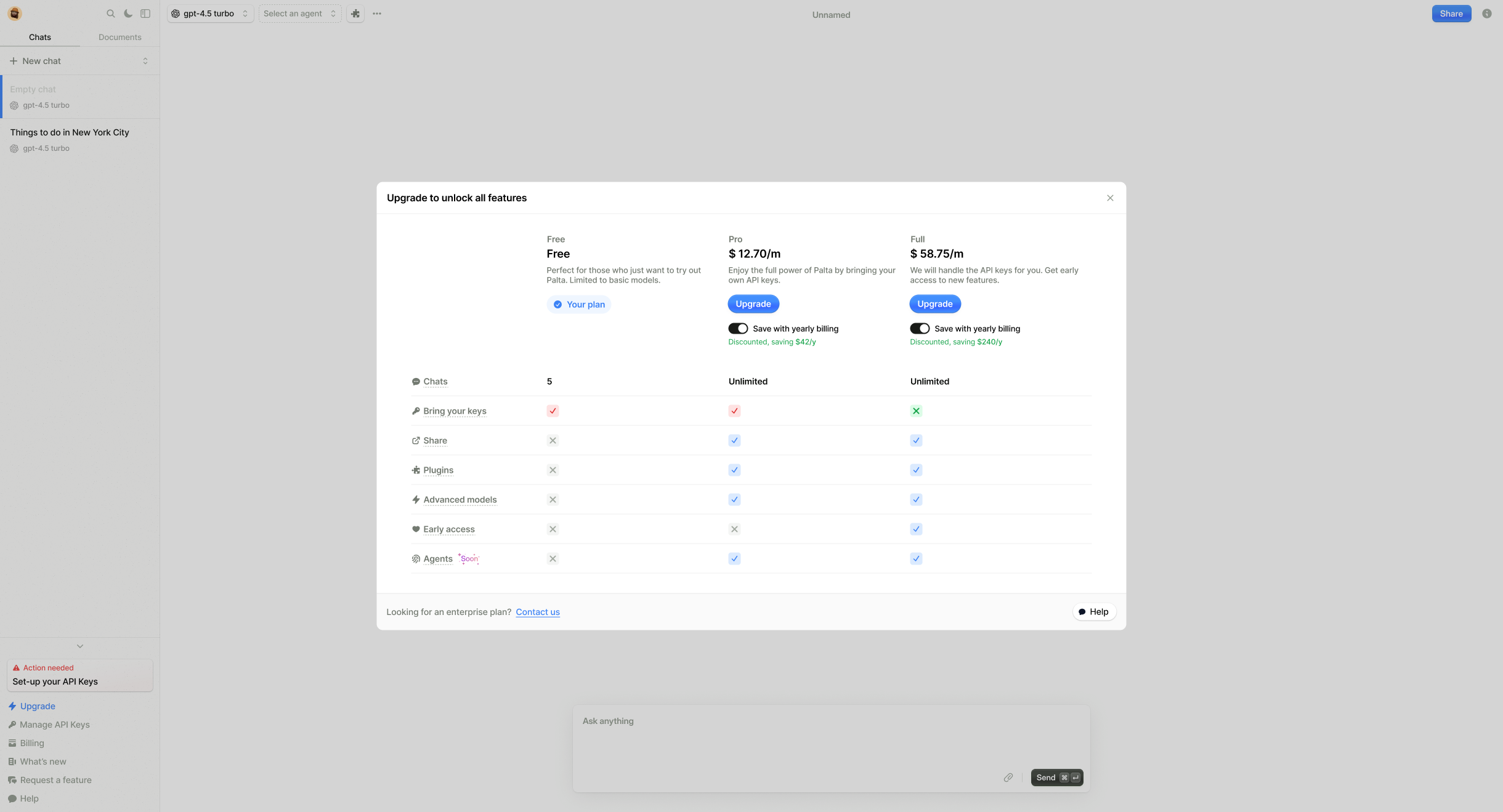Switch to the Documents tab

point(120,38)
